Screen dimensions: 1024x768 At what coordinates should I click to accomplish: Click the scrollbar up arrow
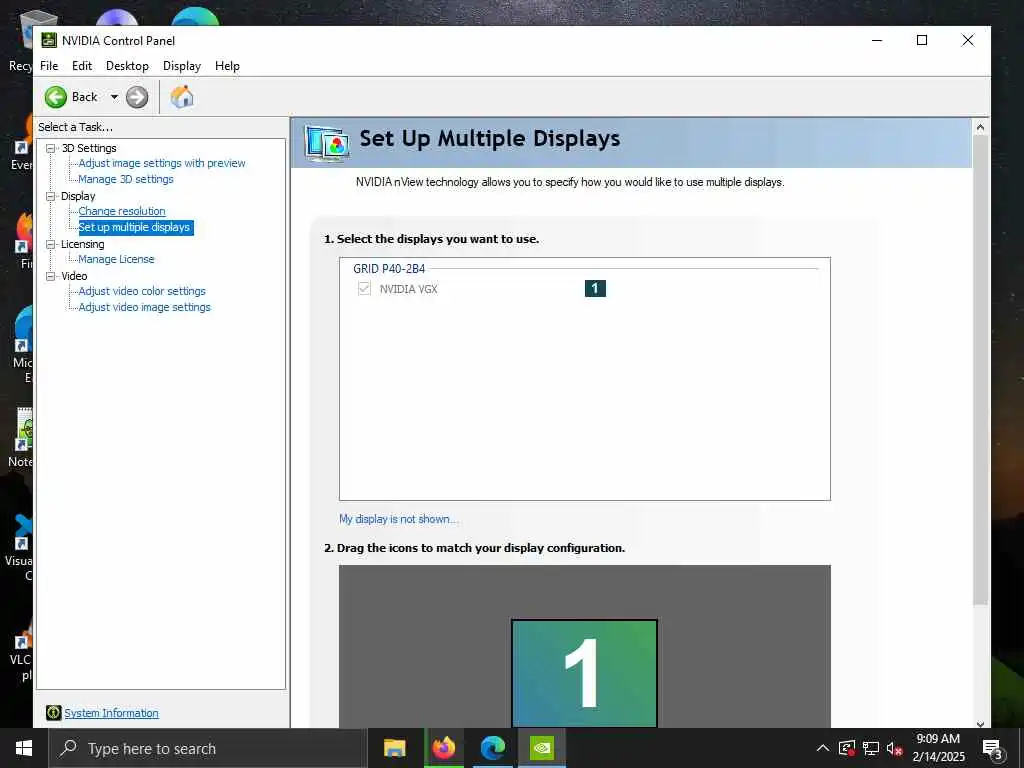pos(980,127)
